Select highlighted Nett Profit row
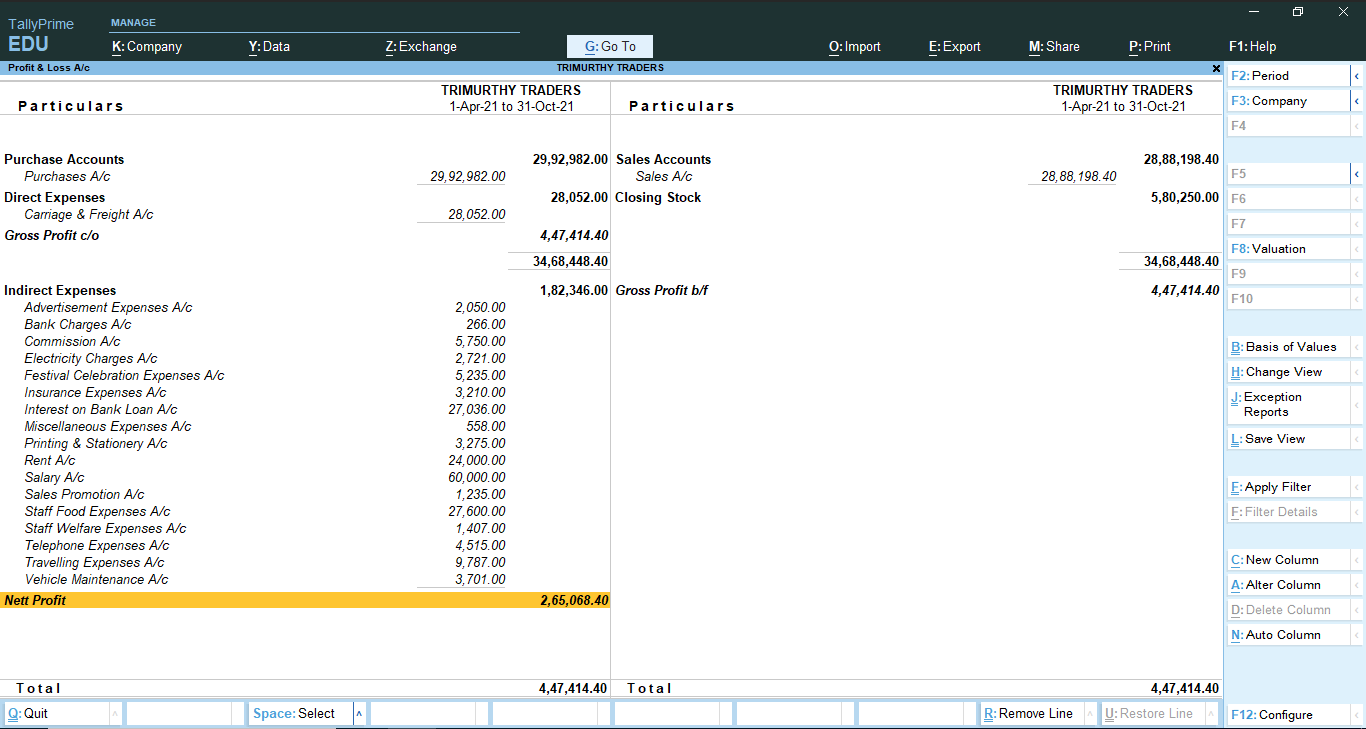 [x=305, y=600]
